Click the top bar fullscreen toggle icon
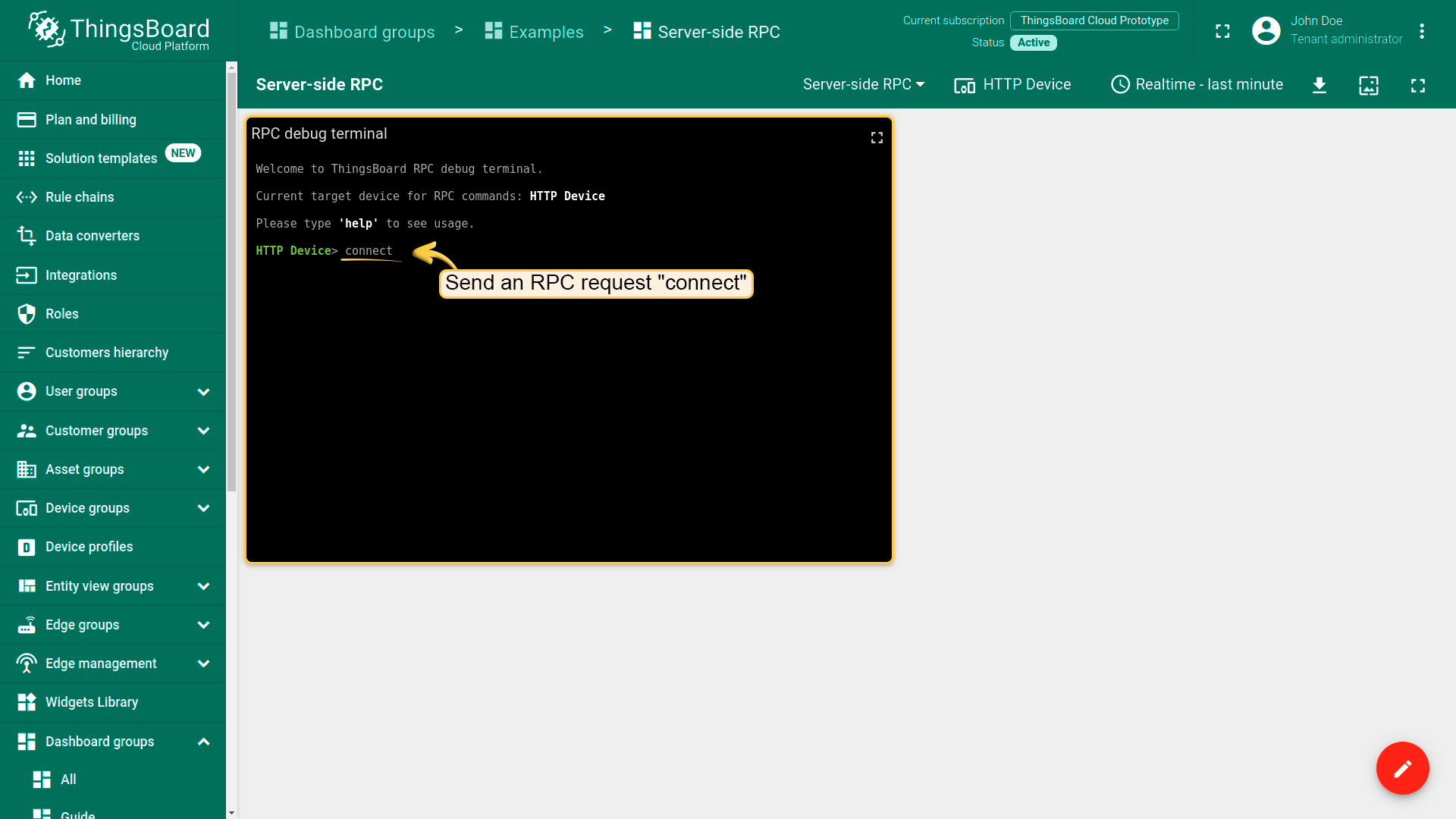The width and height of the screenshot is (1456, 819). 1222,31
